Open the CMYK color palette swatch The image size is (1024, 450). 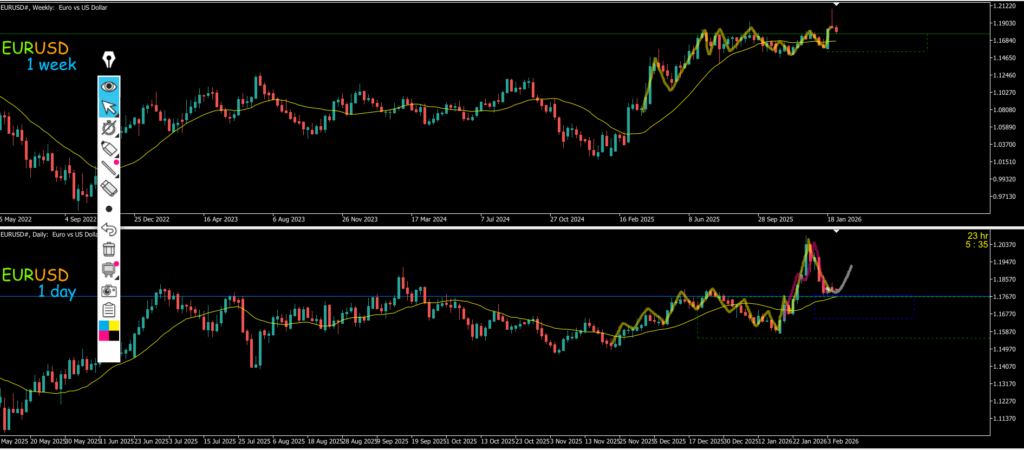point(109,330)
